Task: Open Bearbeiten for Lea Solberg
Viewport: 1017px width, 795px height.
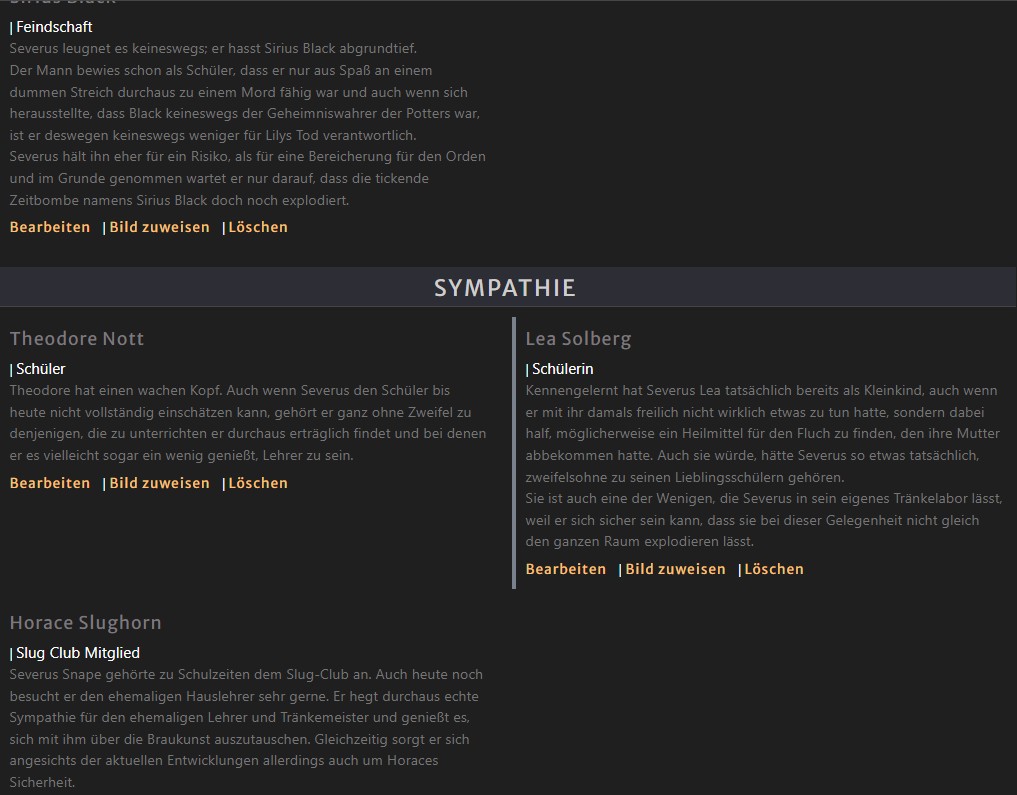Action: click(566, 569)
